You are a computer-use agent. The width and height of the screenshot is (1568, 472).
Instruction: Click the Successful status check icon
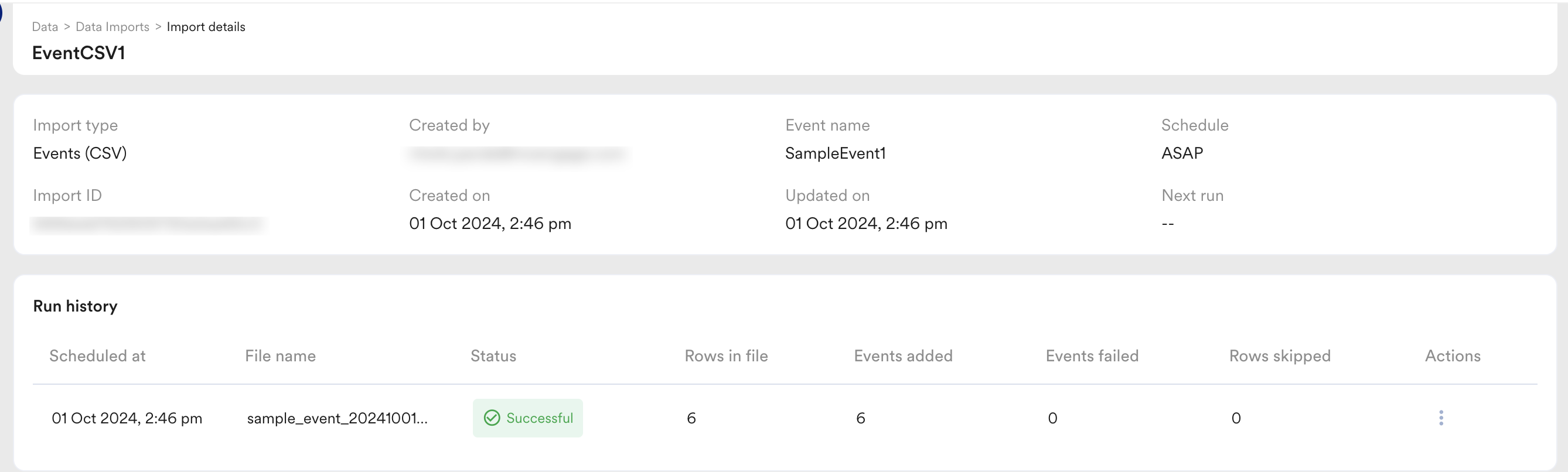[492, 418]
